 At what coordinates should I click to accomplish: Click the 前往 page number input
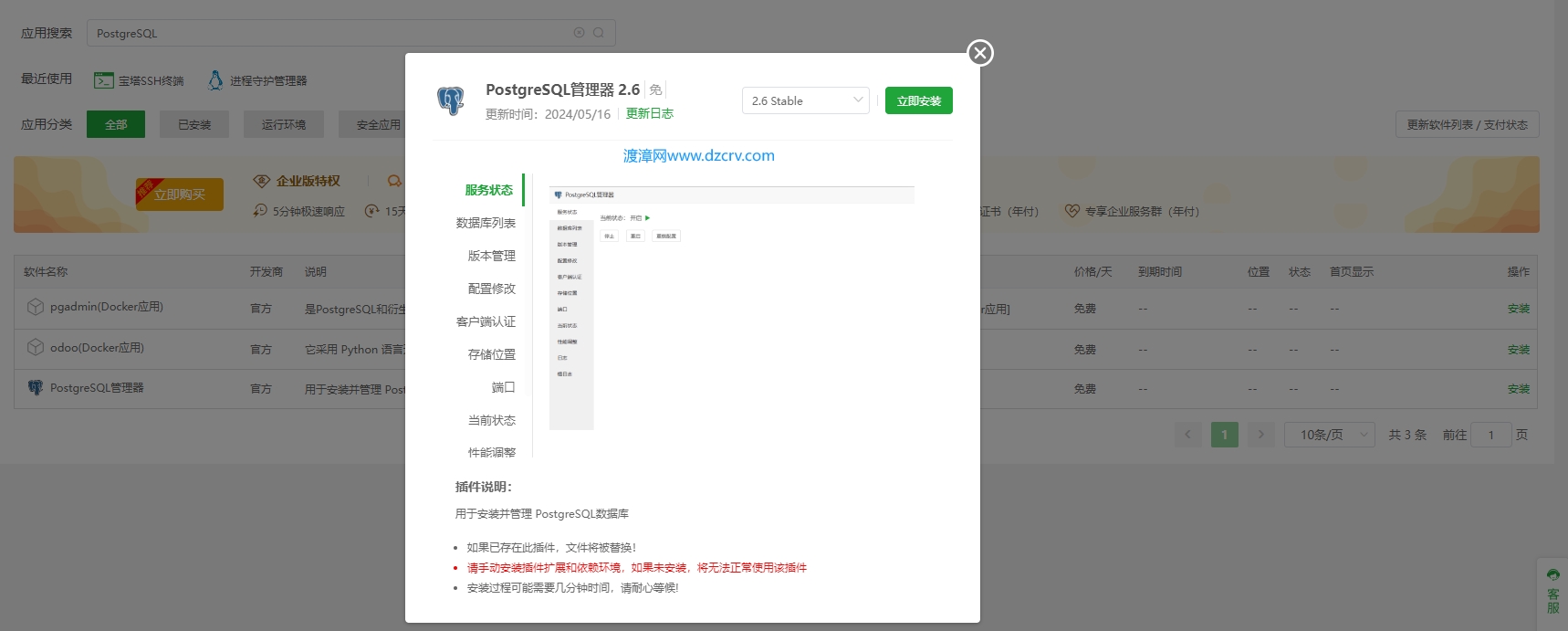point(1491,435)
